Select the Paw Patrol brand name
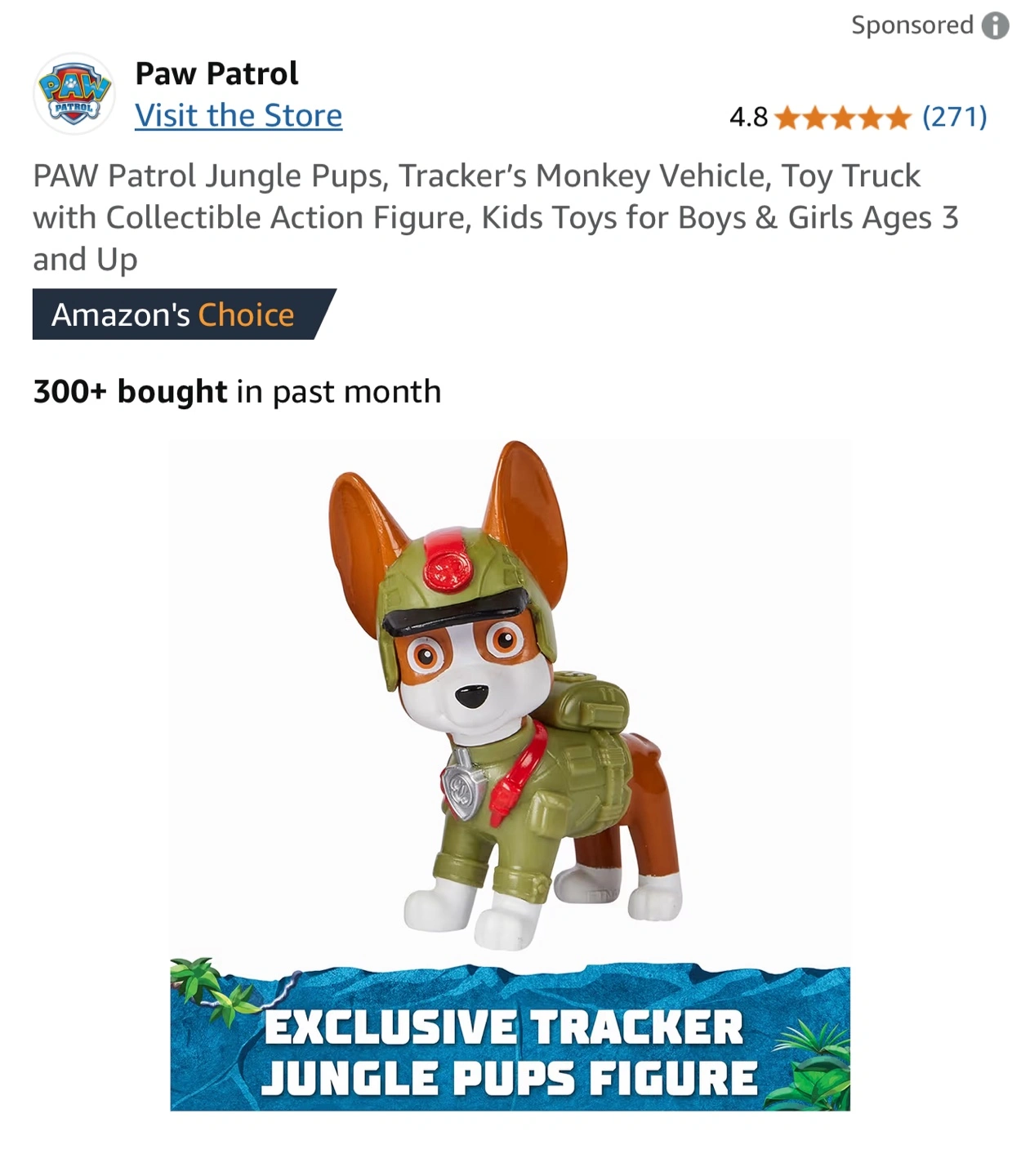The image size is (1021, 1176). click(216, 73)
